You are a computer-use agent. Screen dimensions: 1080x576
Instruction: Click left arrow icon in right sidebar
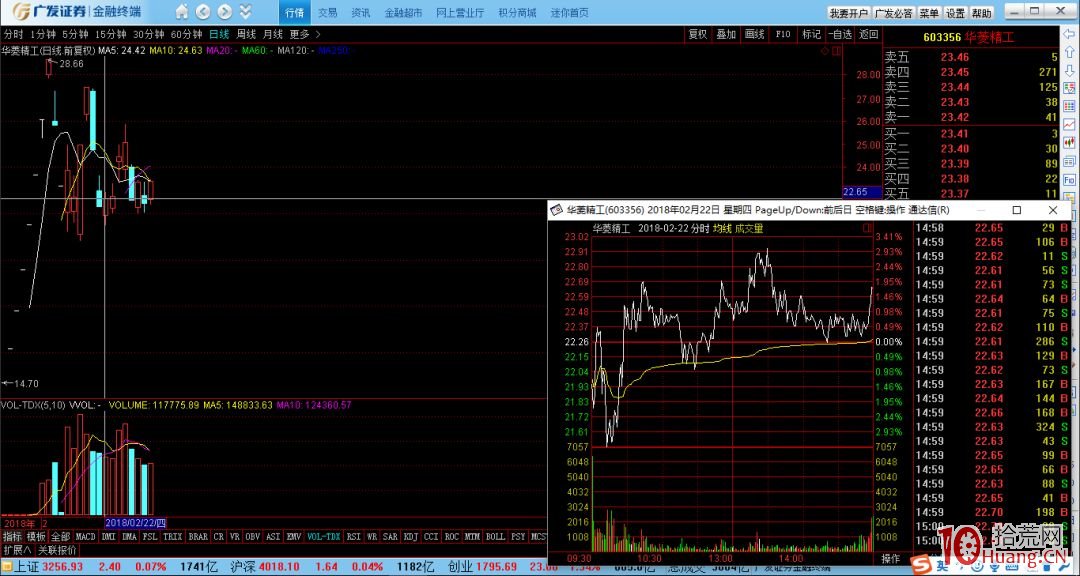coord(1069,35)
